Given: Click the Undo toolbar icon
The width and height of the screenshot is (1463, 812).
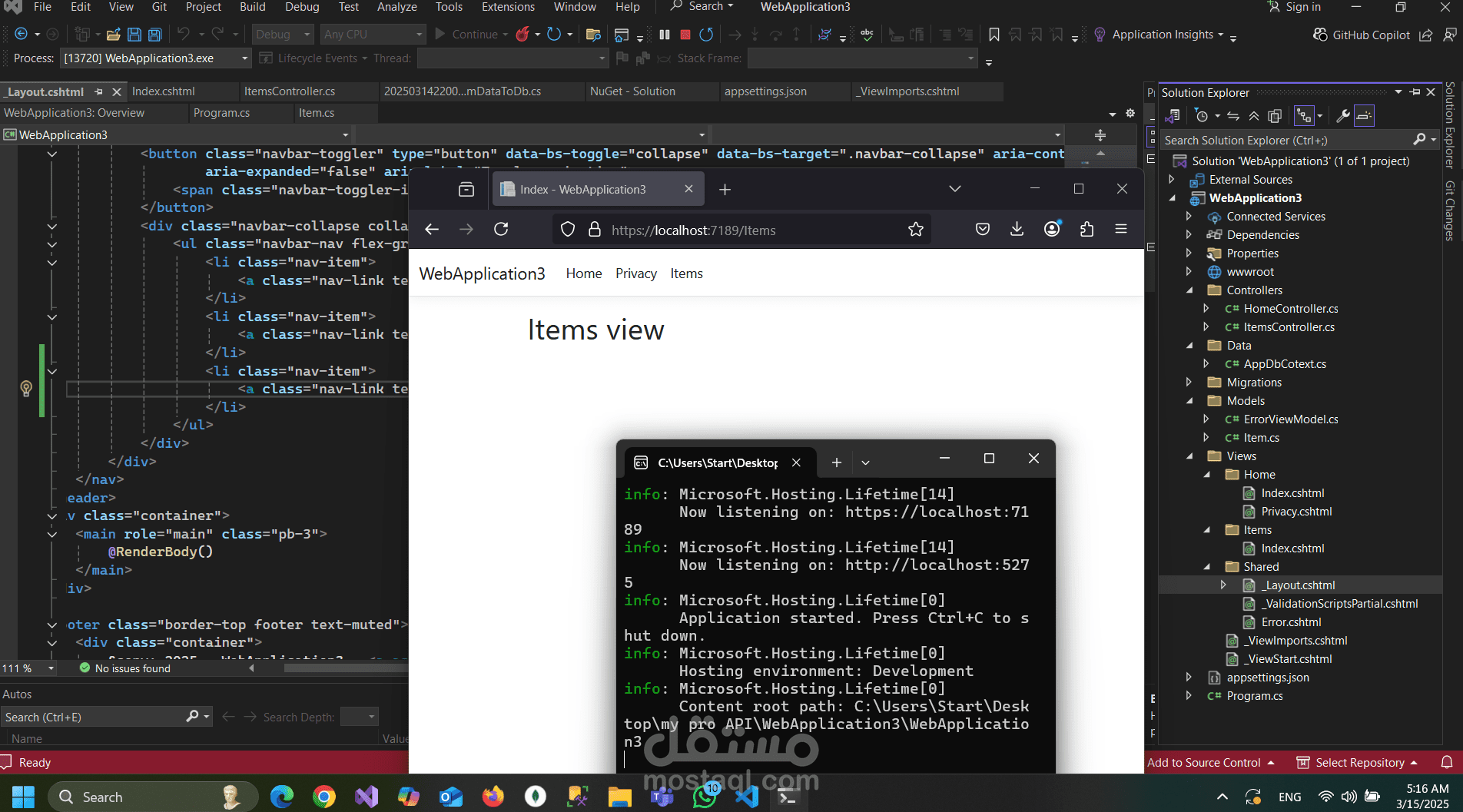Looking at the screenshot, I should tap(183, 35).
